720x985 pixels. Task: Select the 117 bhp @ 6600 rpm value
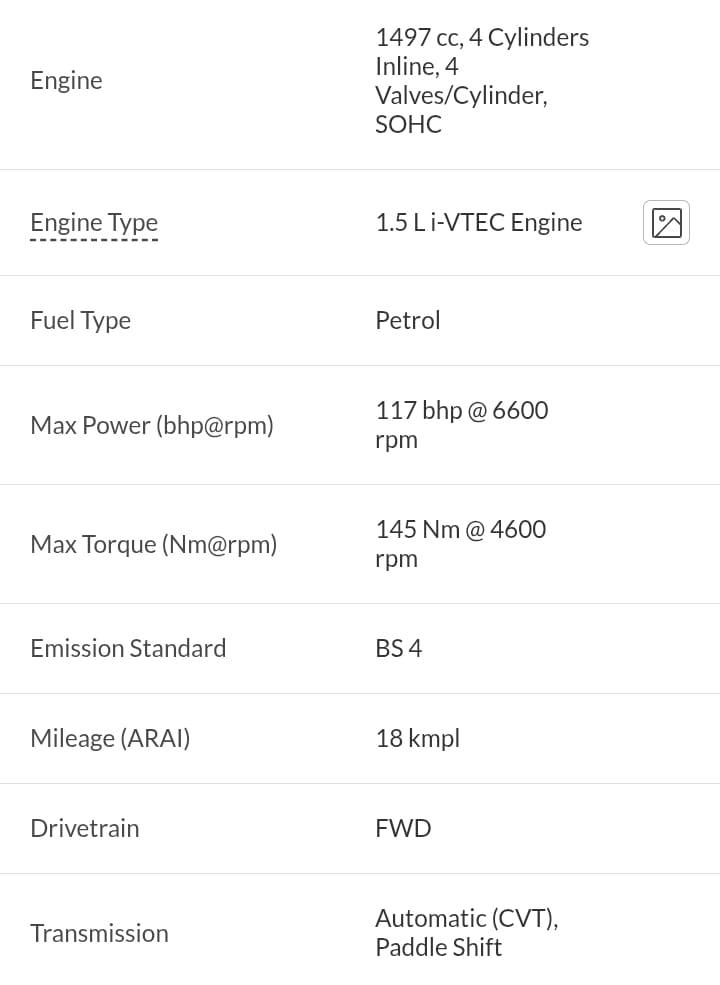(x=462, y=425)
